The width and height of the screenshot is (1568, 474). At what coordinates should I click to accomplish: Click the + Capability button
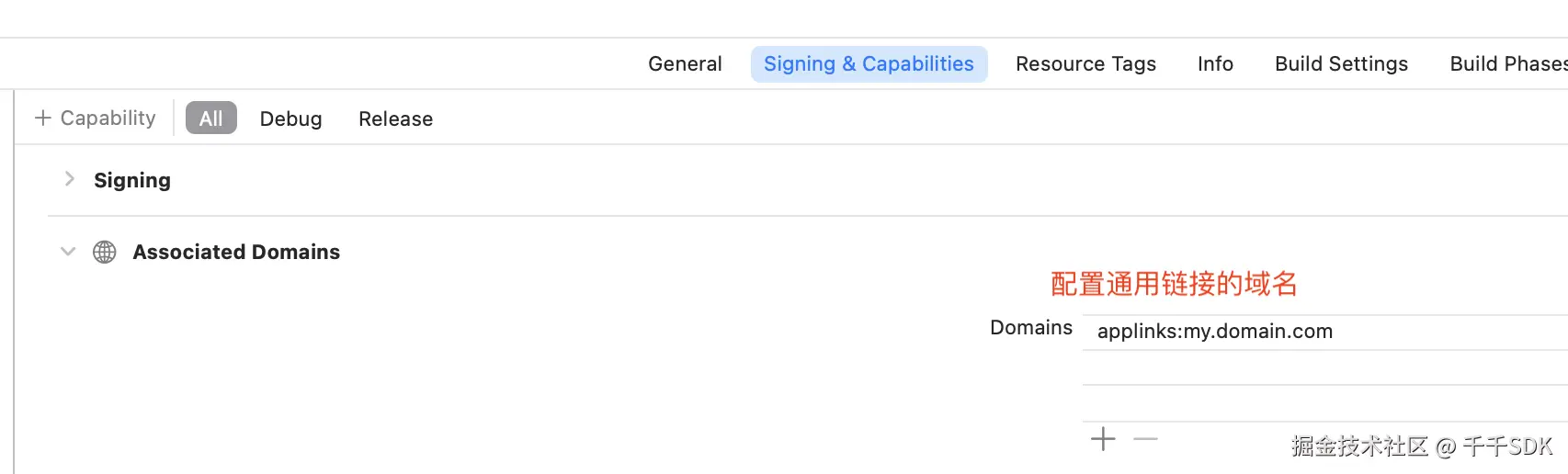tap(96, 118)
